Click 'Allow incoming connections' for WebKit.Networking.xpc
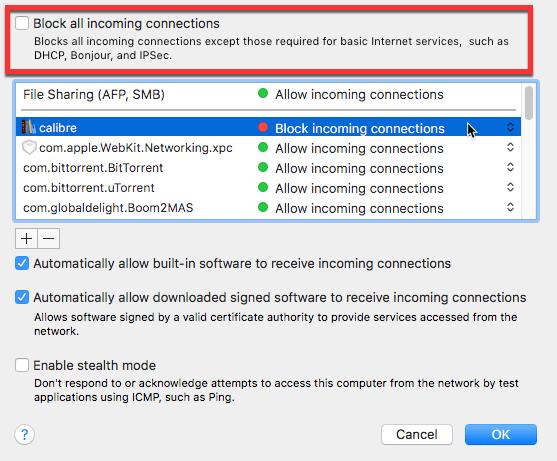 [359, 148]
